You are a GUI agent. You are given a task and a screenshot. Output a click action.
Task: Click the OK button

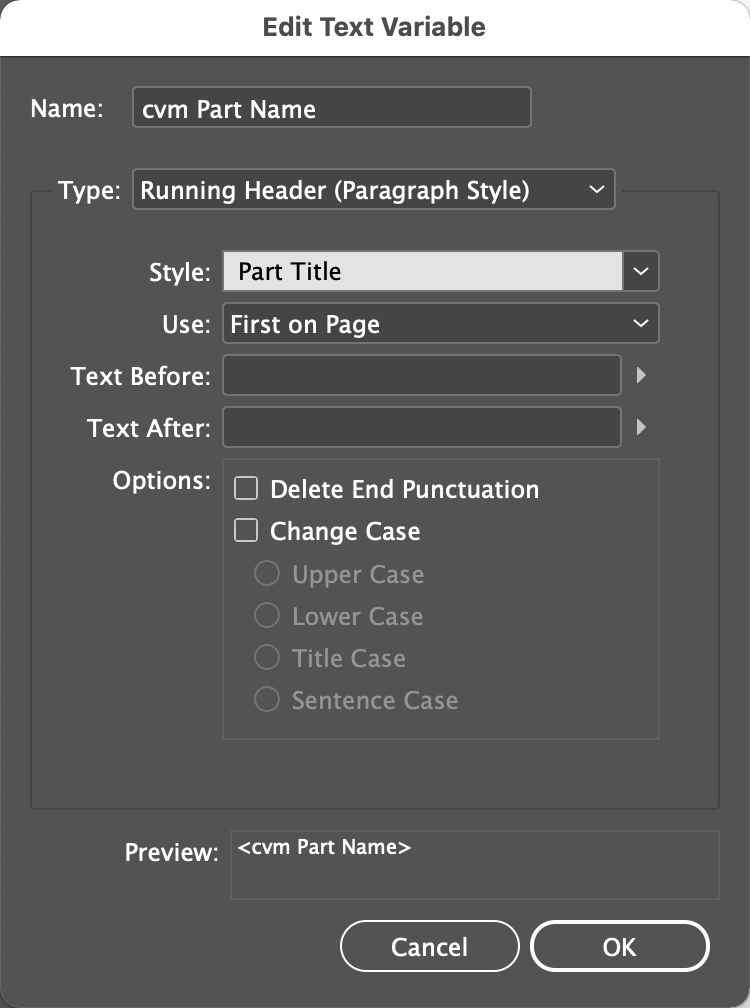point(619,946)
